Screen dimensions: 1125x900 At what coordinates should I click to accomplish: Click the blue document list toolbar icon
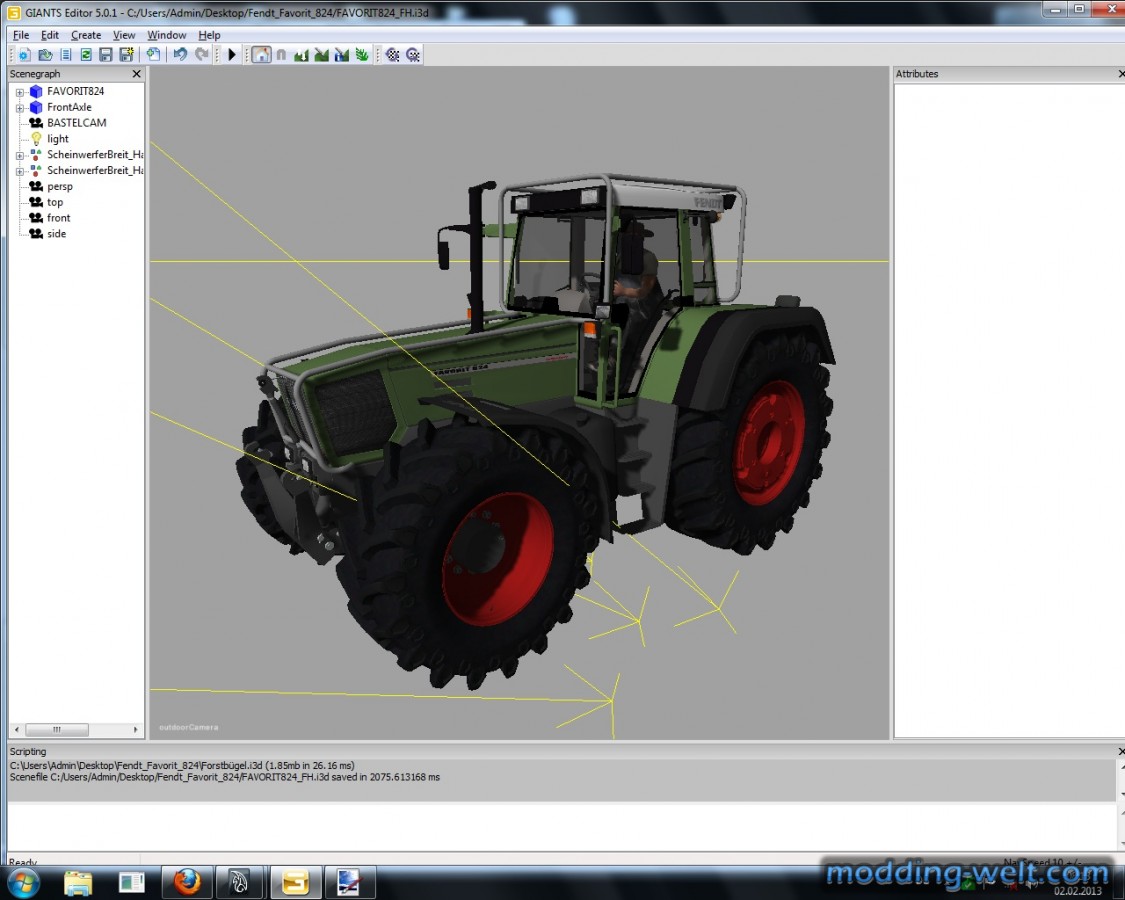66,55
